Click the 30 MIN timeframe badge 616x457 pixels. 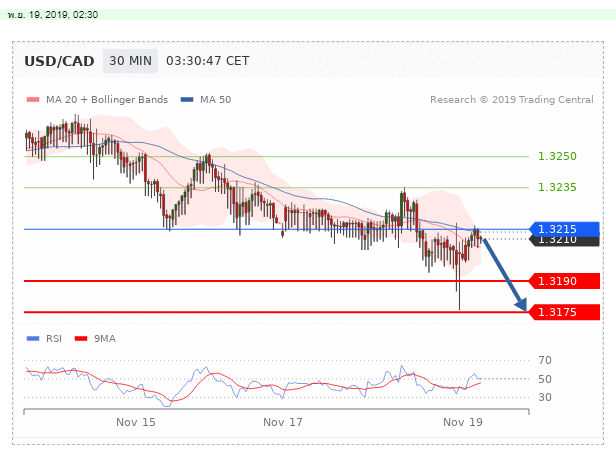(130, 61)
